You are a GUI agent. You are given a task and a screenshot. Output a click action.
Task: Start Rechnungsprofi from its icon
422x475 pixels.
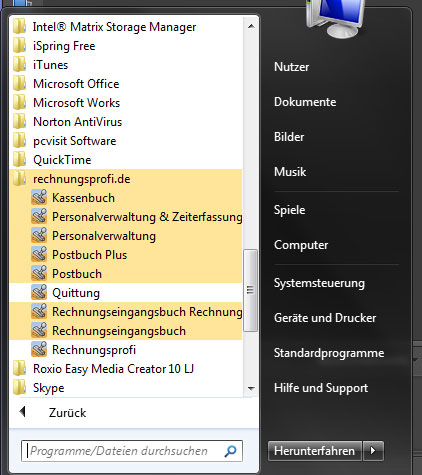pyautogui.click(x=39, y=350)
